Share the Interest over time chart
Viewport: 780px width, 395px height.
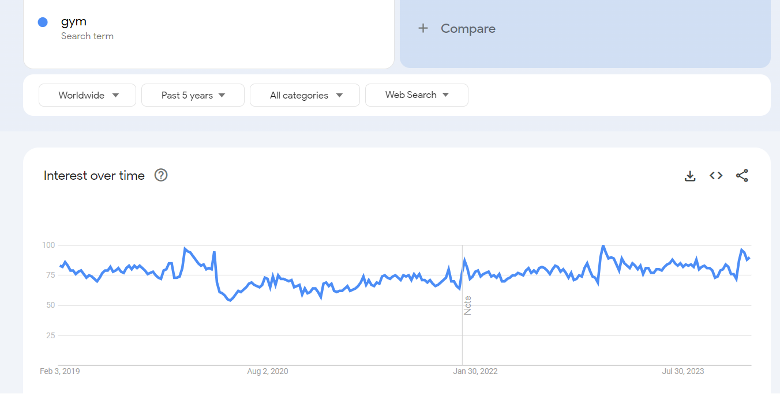pos(742,176)
